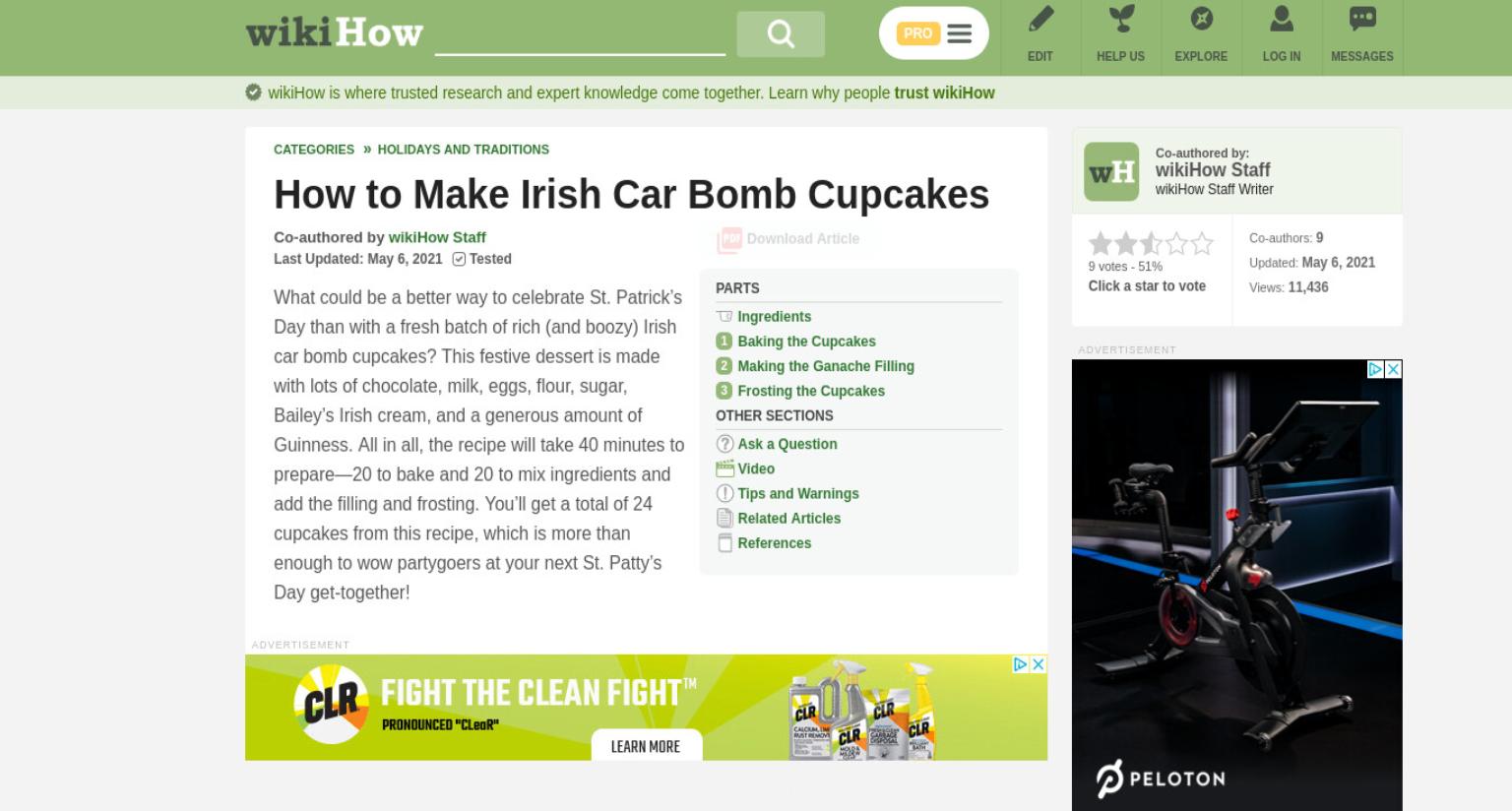The width and height of the screenshot is (1512, 811).
Task: Open the Explore compass icon
Action: 1201,20
